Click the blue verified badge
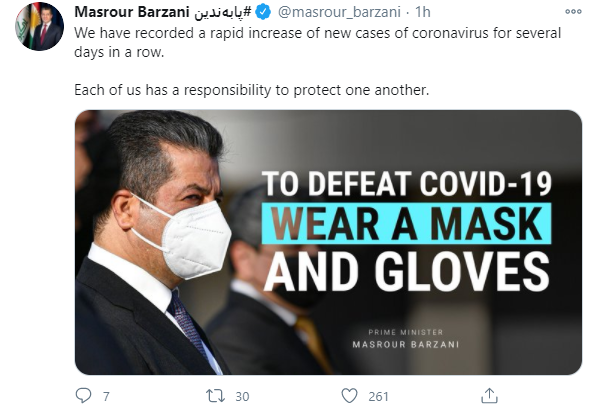 [263, 12]
